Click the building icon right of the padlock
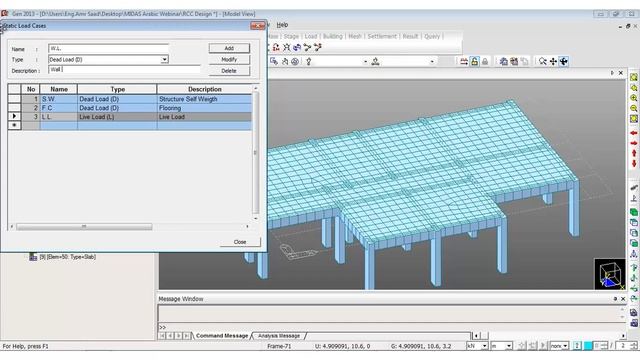This screenshot has width=640, height=360. click(504, 62)
